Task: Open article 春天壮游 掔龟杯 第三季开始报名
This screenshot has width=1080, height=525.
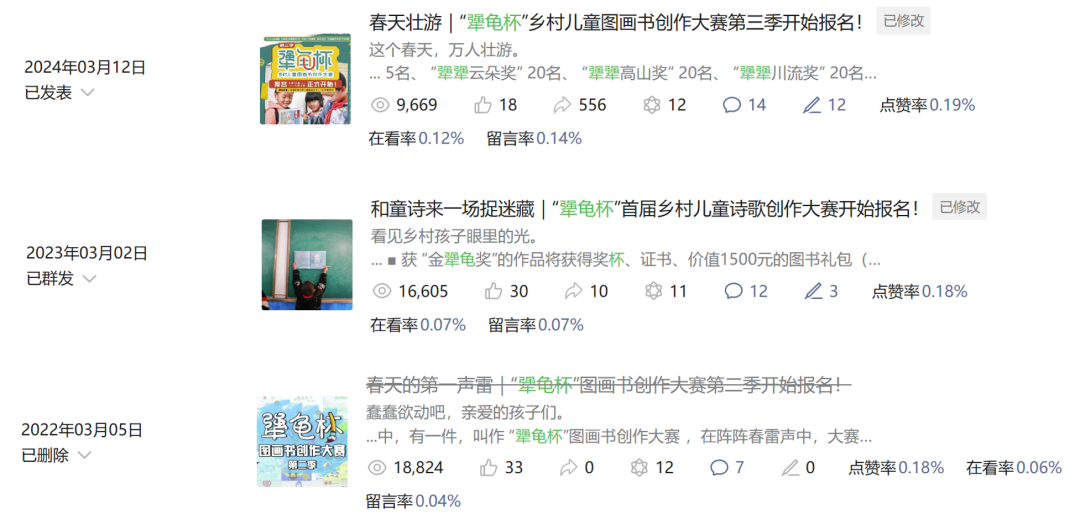Action: pos(616,21)
